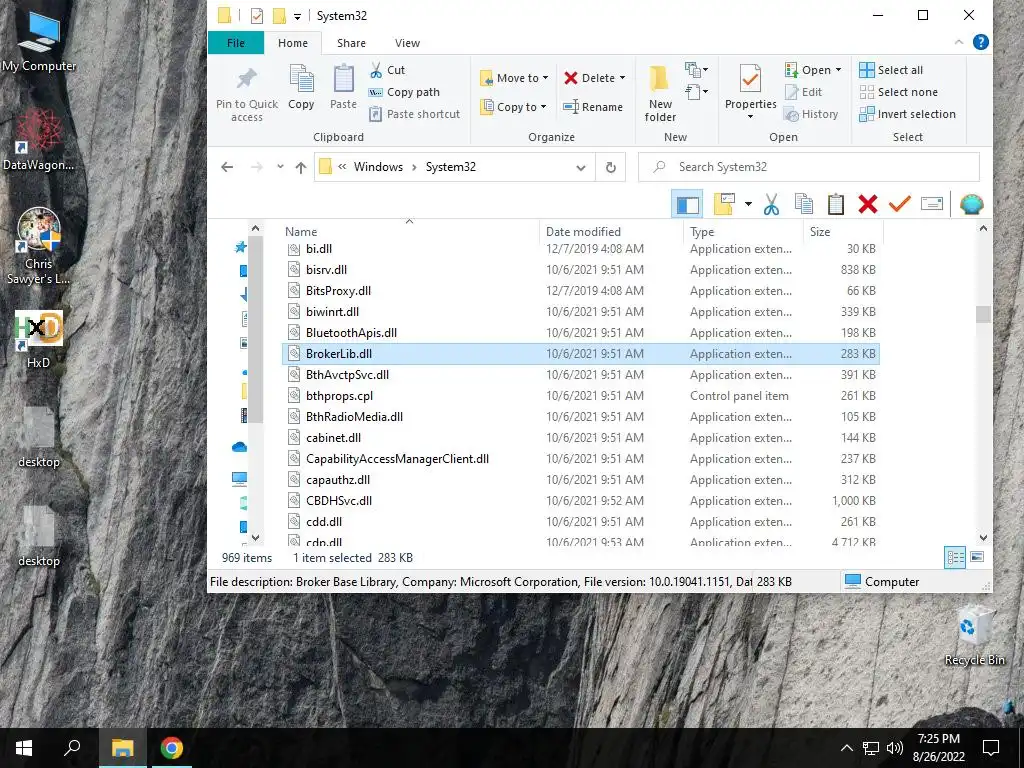Switch to Large icons view using the status bar toggle
The width and height of the screenshot is (1024, 768).
point(977,557)
